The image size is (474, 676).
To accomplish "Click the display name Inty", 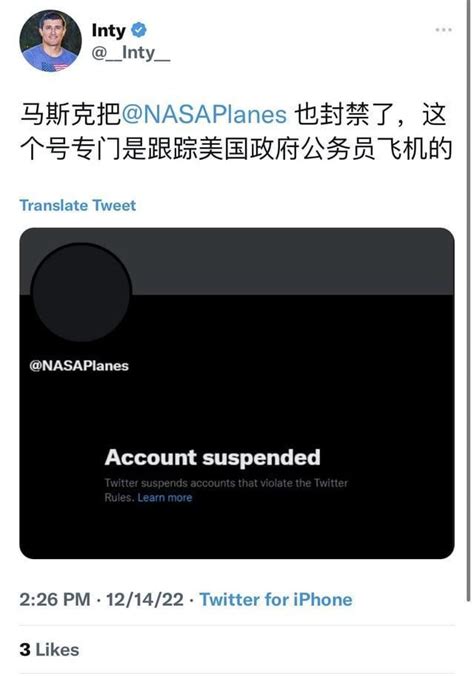I will tap(108, 31).
